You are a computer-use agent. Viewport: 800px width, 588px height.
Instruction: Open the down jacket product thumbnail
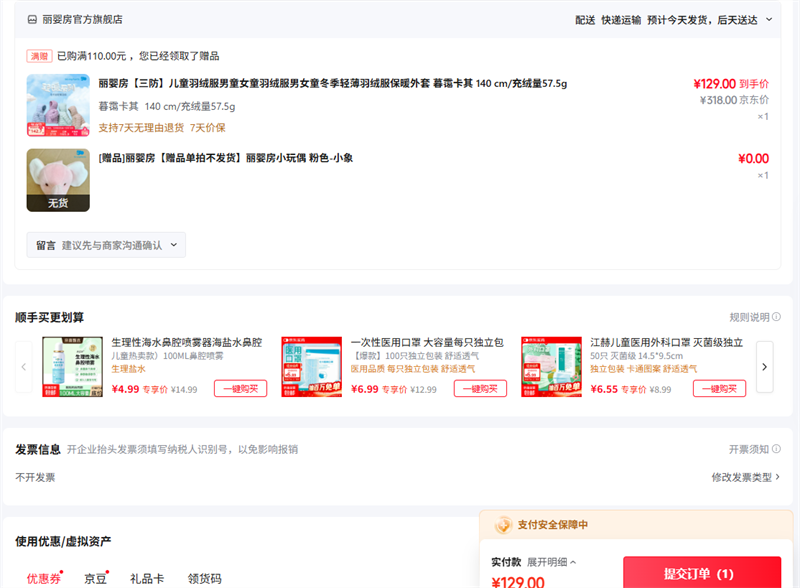click(58, 105)
